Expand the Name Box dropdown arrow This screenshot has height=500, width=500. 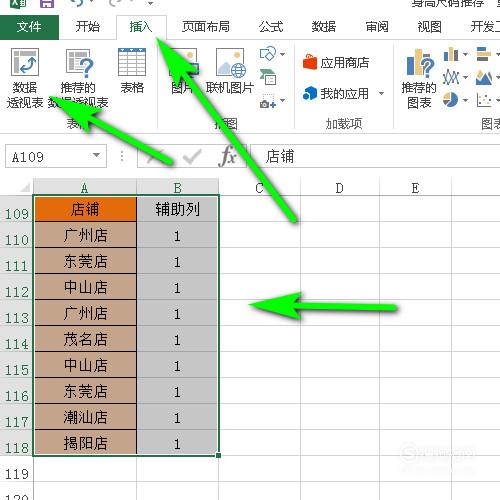96,155
